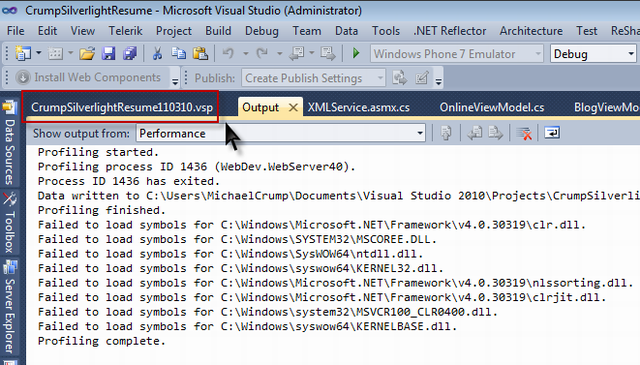This screenshot has width=640, height=365.
Task: Click the failed symbols line for clrjit.dll
Action: [322, 298]
